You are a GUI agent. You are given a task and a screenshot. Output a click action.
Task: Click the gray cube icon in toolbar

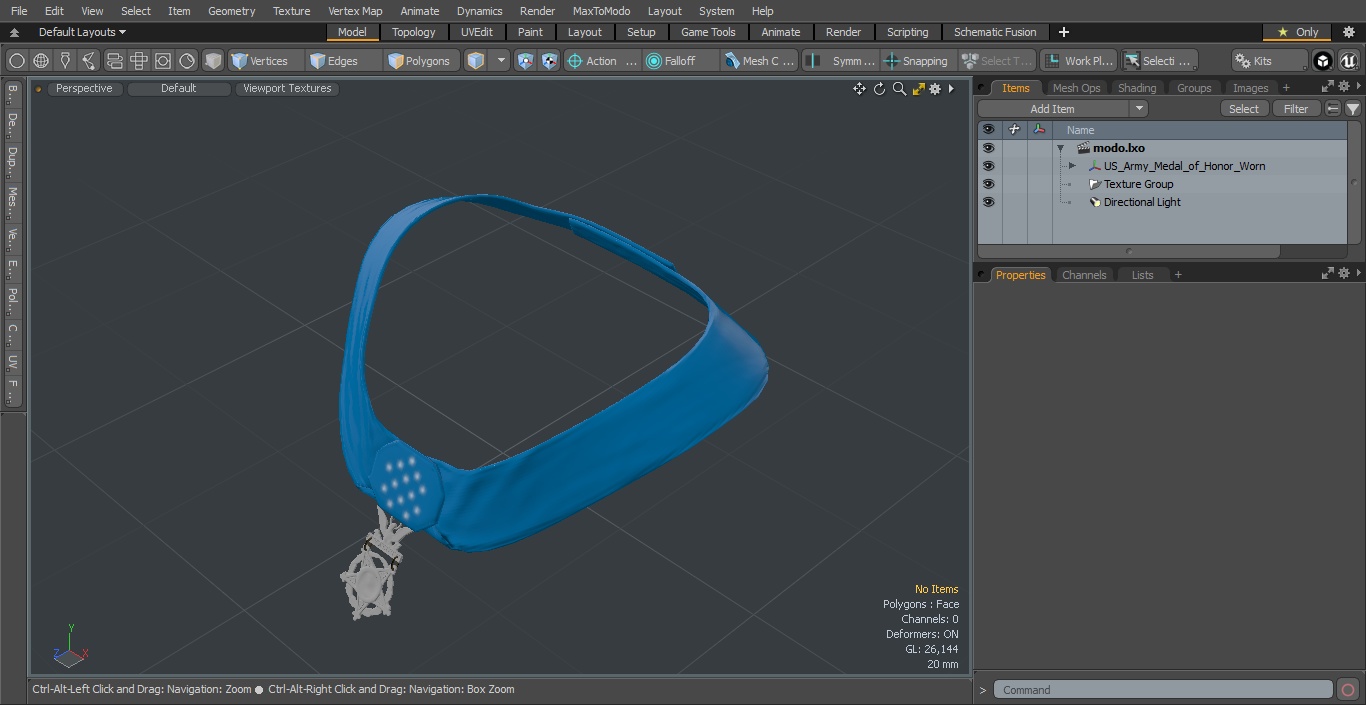[213, 61]
